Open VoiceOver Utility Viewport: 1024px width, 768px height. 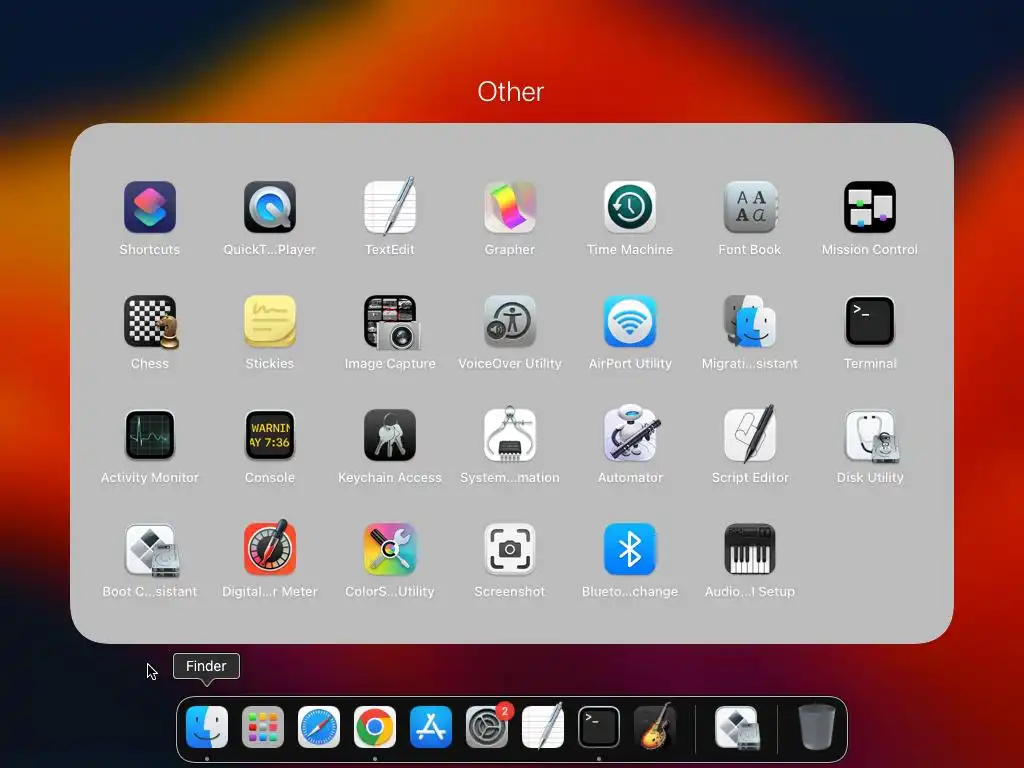pos(510,321)
